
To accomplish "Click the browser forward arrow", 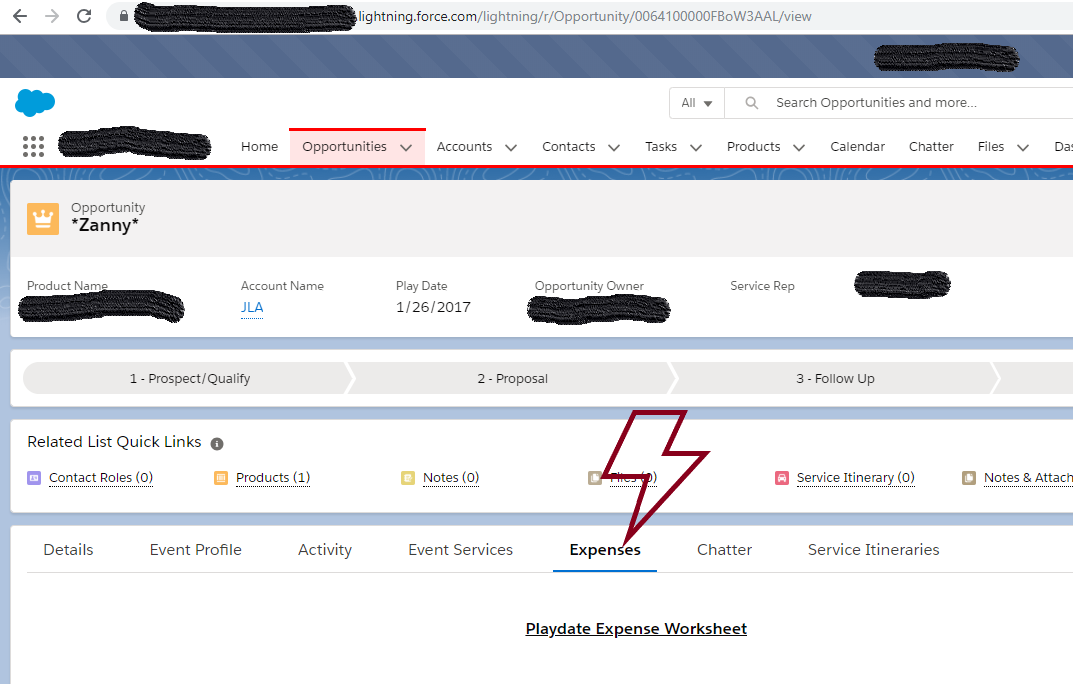I will (52, 16).
